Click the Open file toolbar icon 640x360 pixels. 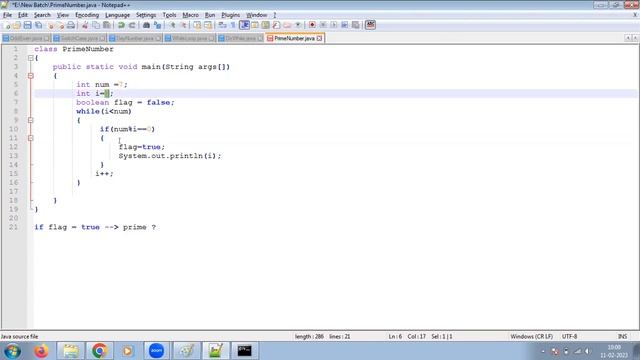tap(17, 25)
